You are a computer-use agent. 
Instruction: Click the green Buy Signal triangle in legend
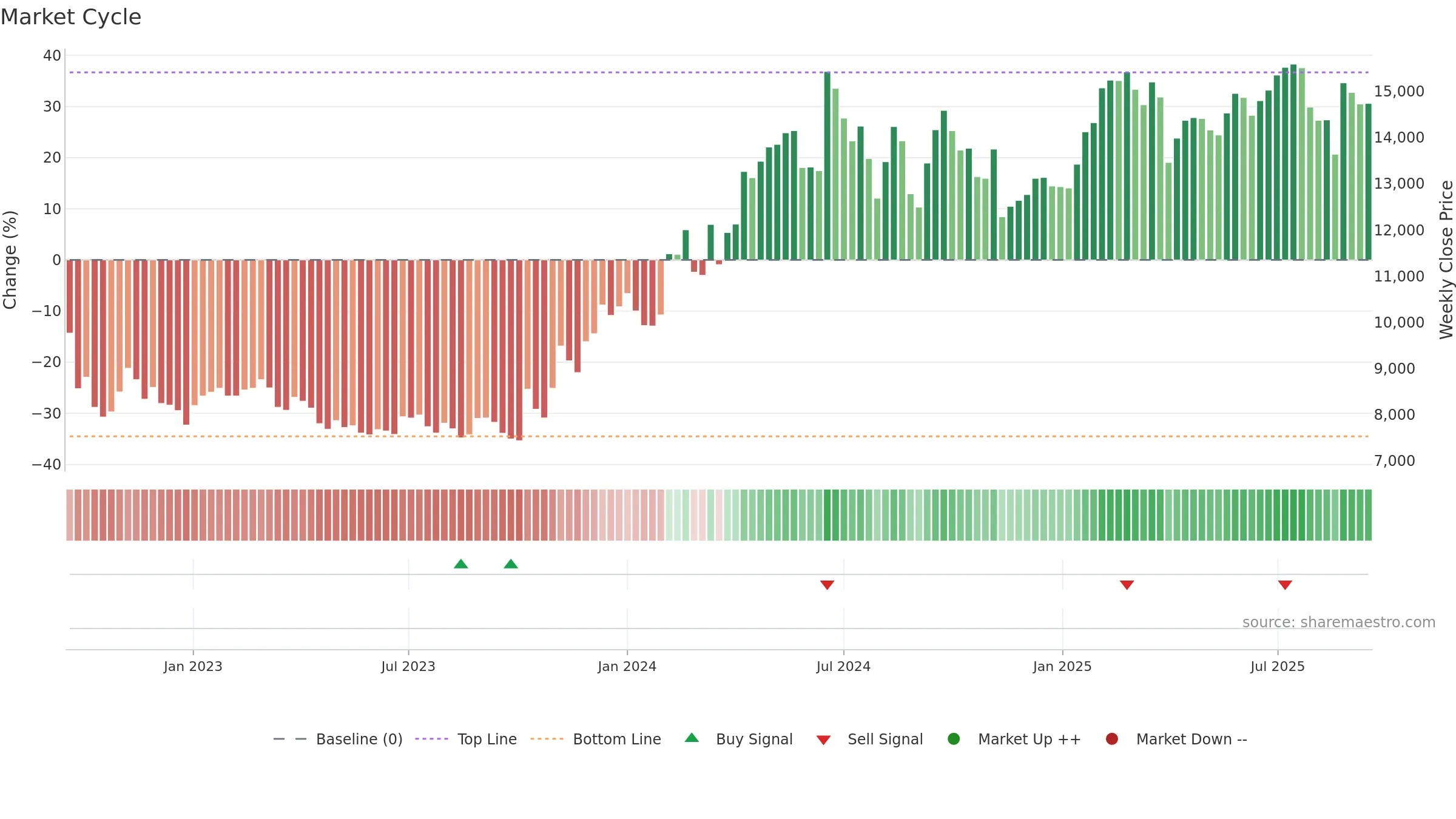pos(692,738)
